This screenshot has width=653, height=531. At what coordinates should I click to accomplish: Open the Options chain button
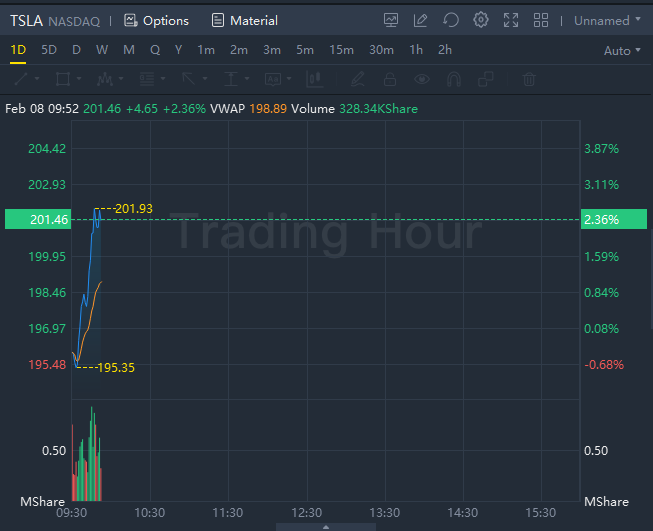point(156,20)
